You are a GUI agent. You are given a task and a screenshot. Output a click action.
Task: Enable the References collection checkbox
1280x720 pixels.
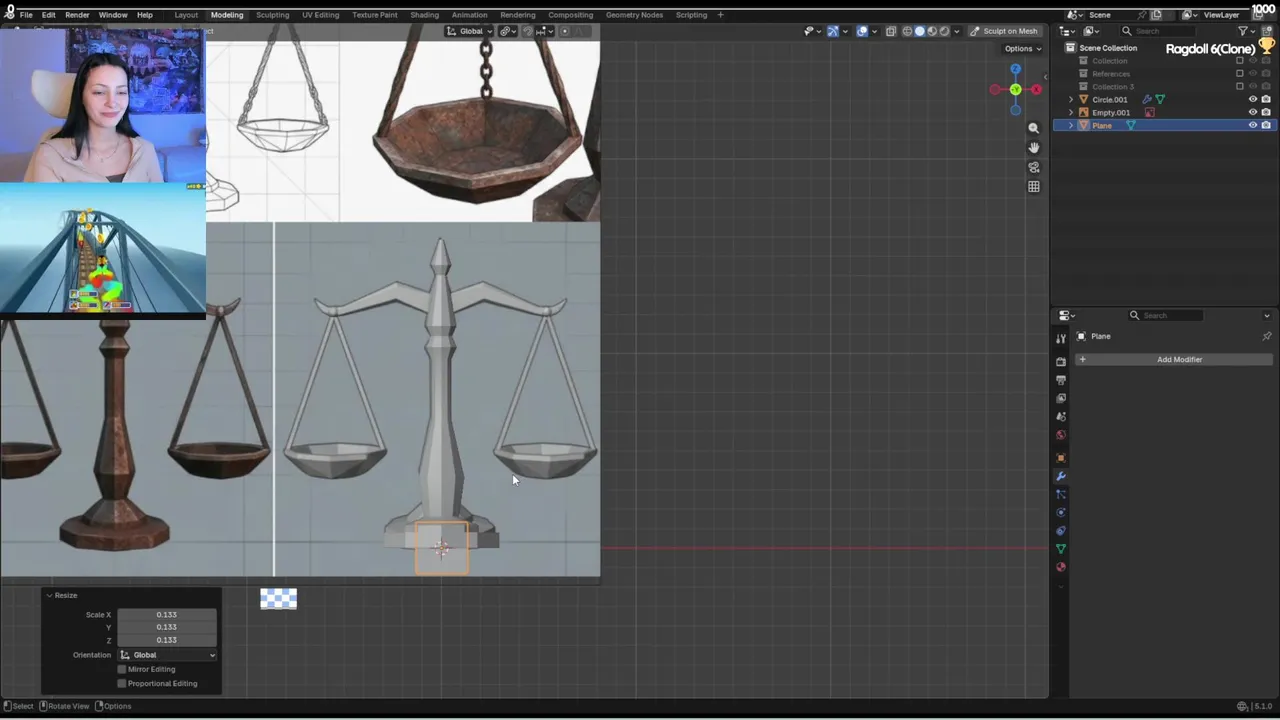(x=1240, y=73)
